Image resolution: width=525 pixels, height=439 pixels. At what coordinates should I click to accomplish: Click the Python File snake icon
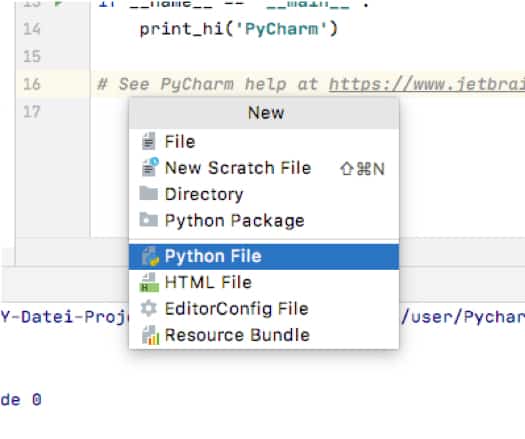click(150, 257)
